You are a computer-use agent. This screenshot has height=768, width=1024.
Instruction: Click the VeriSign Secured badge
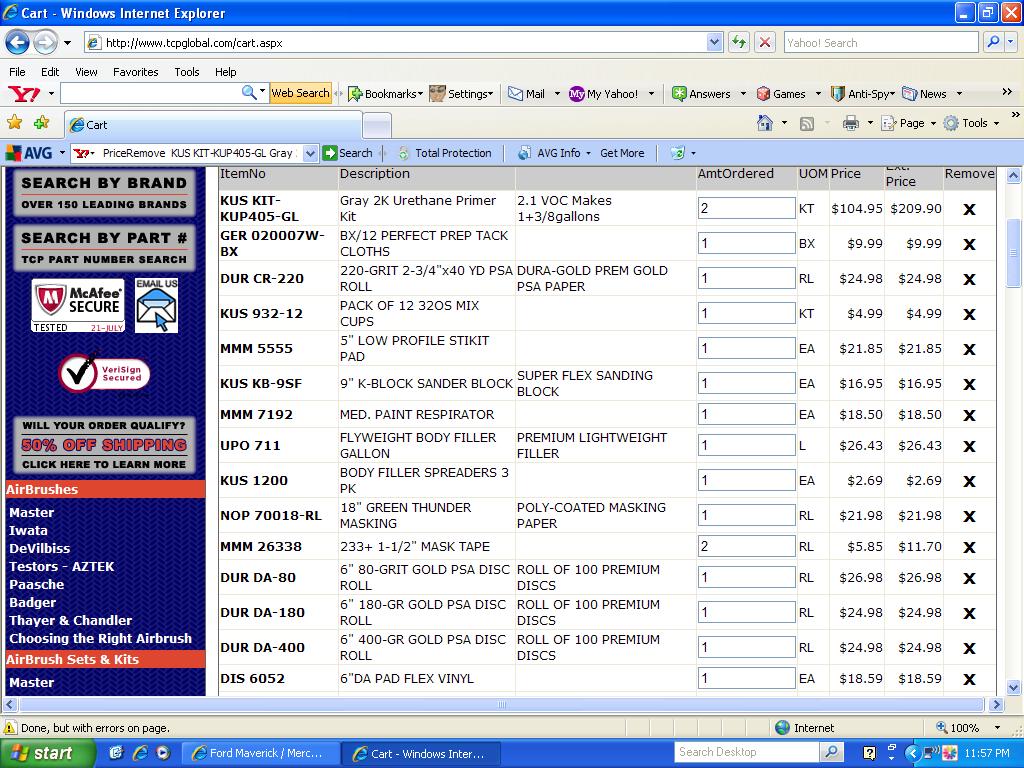tap(104, 373)
